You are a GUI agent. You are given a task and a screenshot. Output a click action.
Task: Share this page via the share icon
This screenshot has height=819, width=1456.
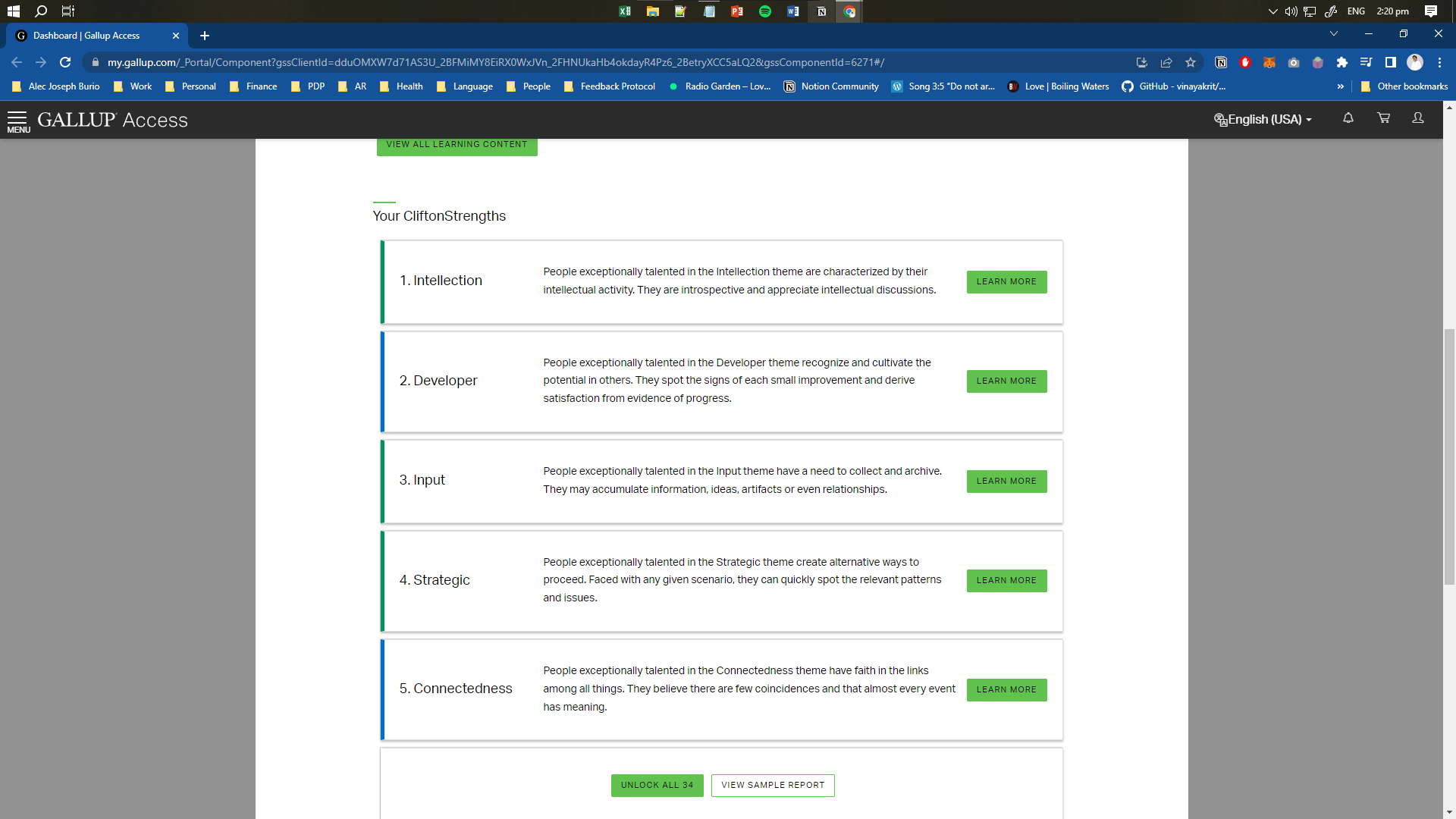[x=1166, y=62]
